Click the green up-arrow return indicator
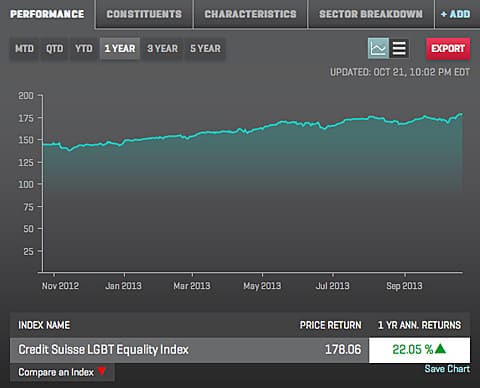 [x=440, y=349]
